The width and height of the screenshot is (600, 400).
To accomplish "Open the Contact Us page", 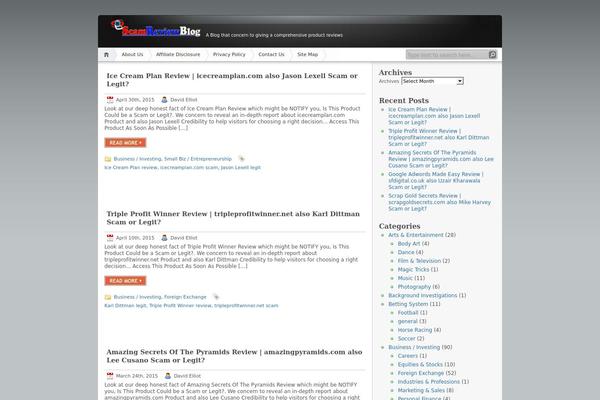I will point(271,55).
